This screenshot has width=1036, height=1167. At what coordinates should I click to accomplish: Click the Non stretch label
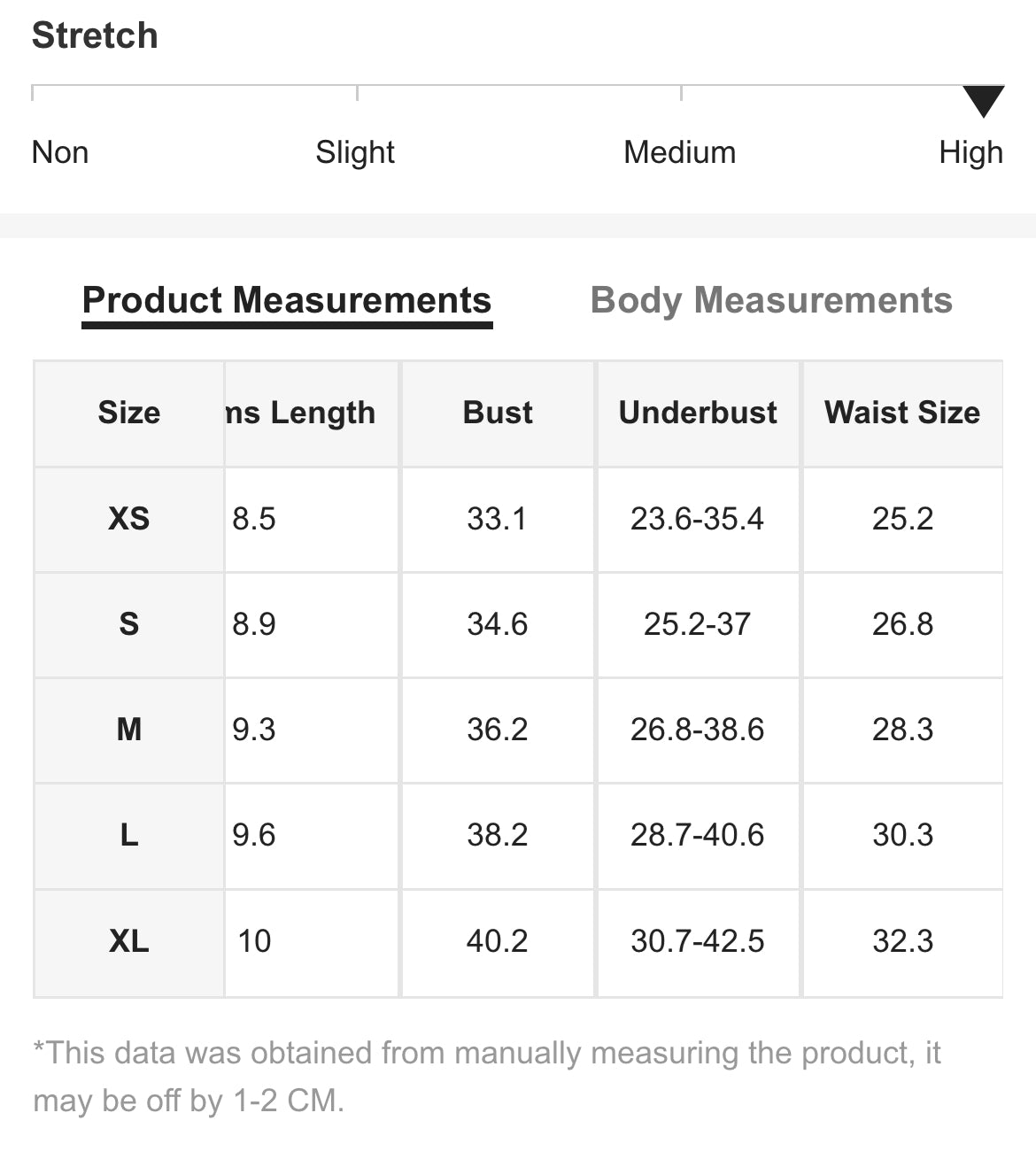coord(60,152)
